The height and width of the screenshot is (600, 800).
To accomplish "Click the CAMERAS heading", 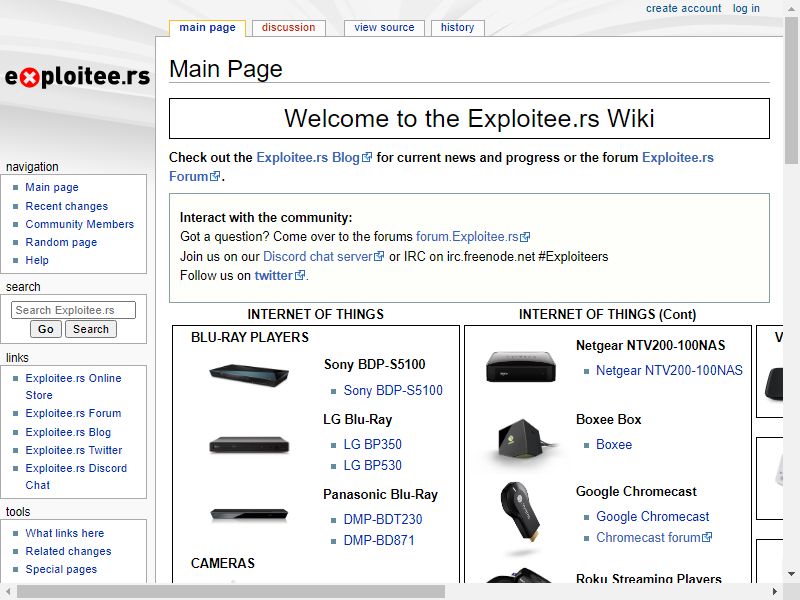I will tap(223, 563).
